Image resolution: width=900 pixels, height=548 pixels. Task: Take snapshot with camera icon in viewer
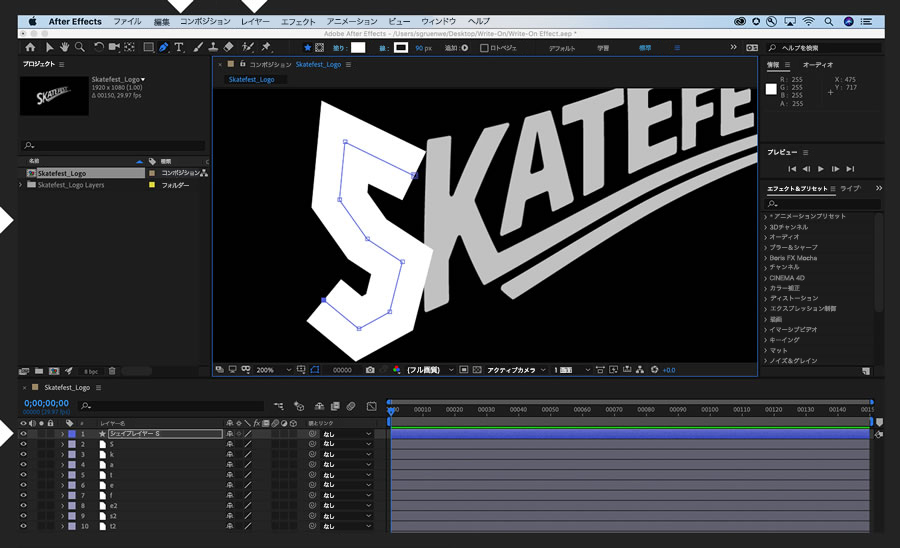(370, 370)
